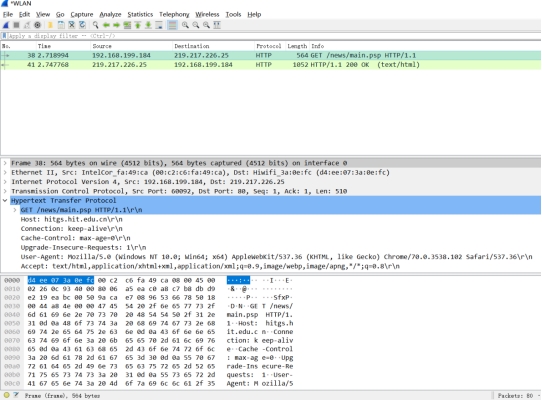Expand Transmission Control Protocol section
The width and height of the screenshot is (542, 400).
5,191
